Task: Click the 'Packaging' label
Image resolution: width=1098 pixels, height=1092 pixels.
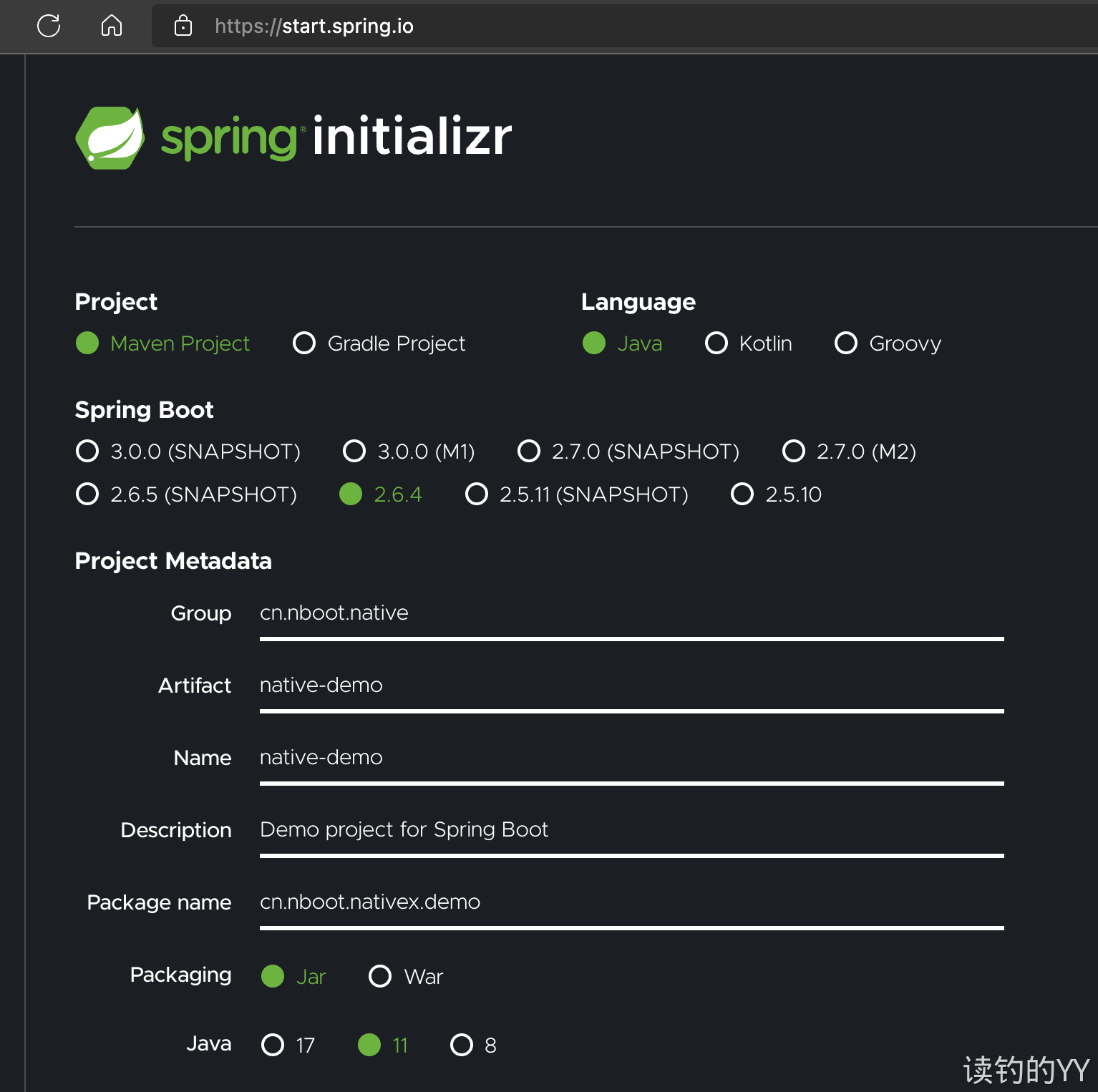Action: pos(181,975)
